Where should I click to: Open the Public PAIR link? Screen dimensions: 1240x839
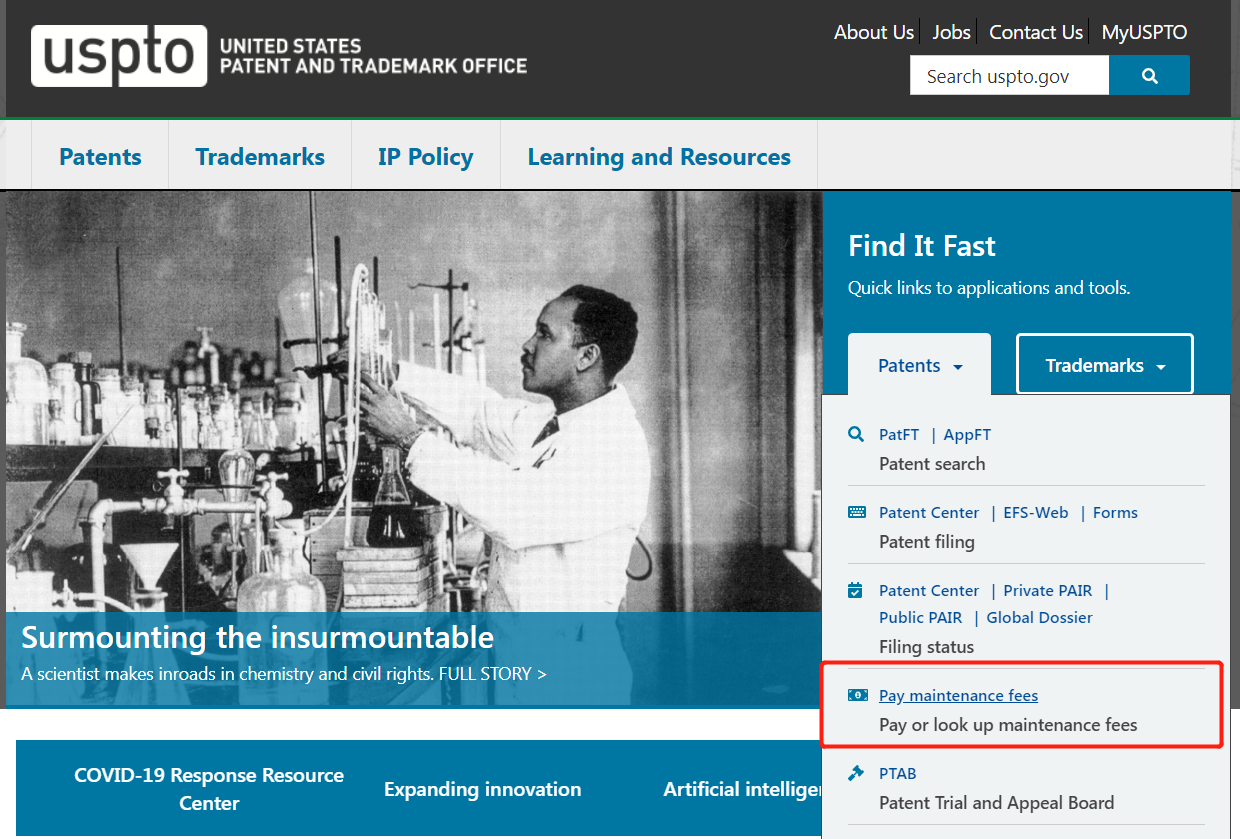click(x=920, y=617)
